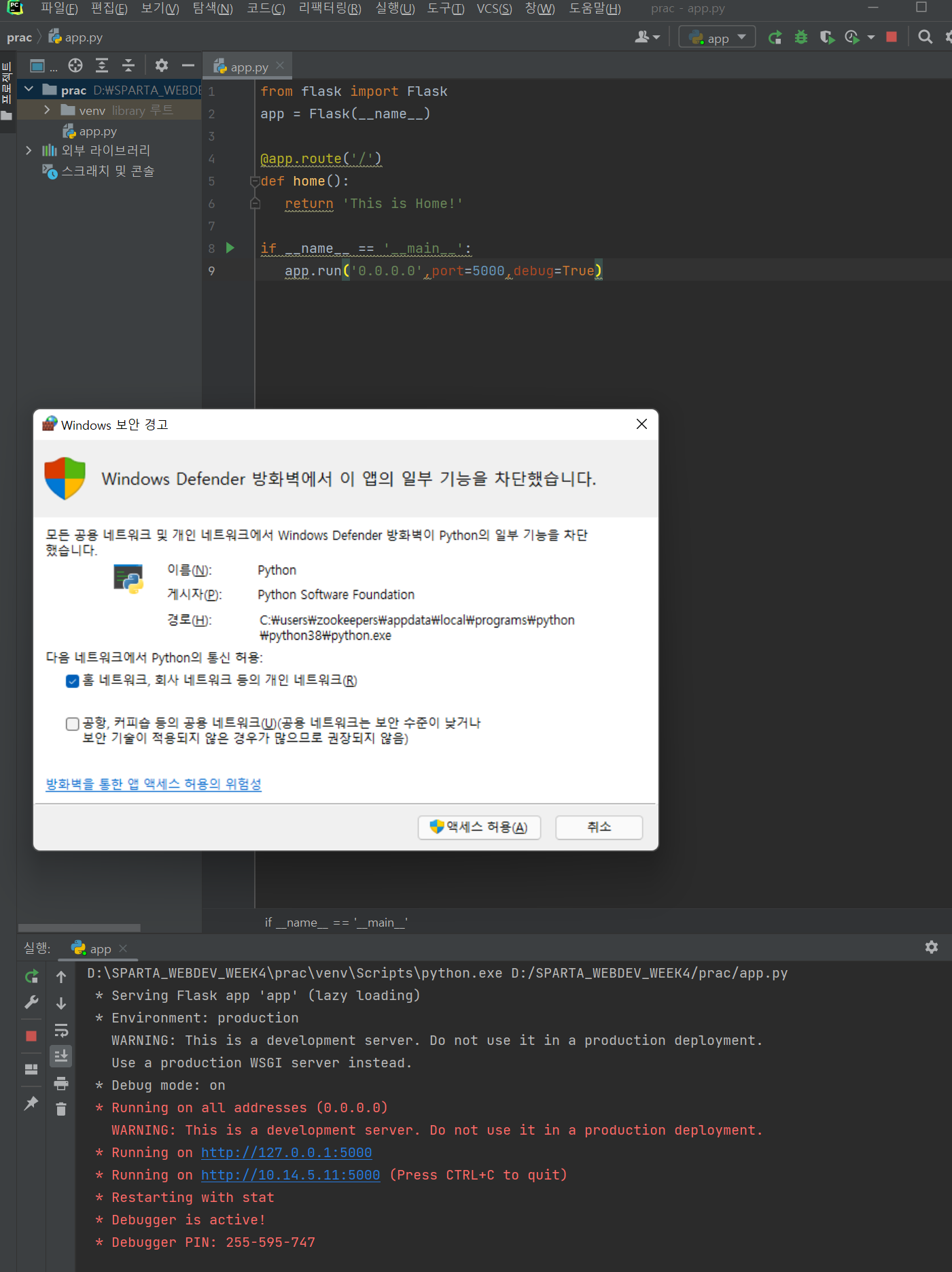Click app.py in the breadcrumb bar
This screenshot has width=952, height=1272.
[76, 37]
